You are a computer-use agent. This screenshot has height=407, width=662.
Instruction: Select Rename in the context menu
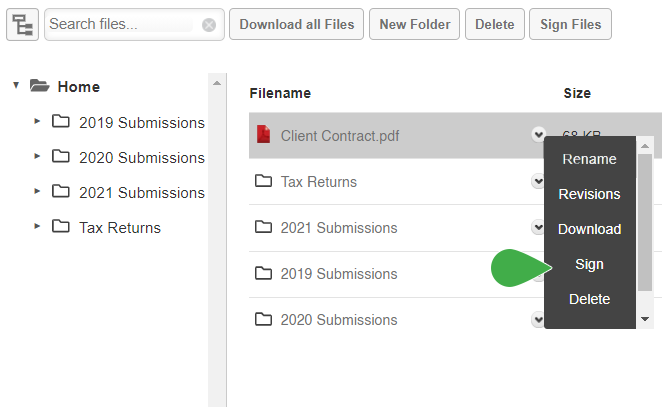click(x=589, y=159)
